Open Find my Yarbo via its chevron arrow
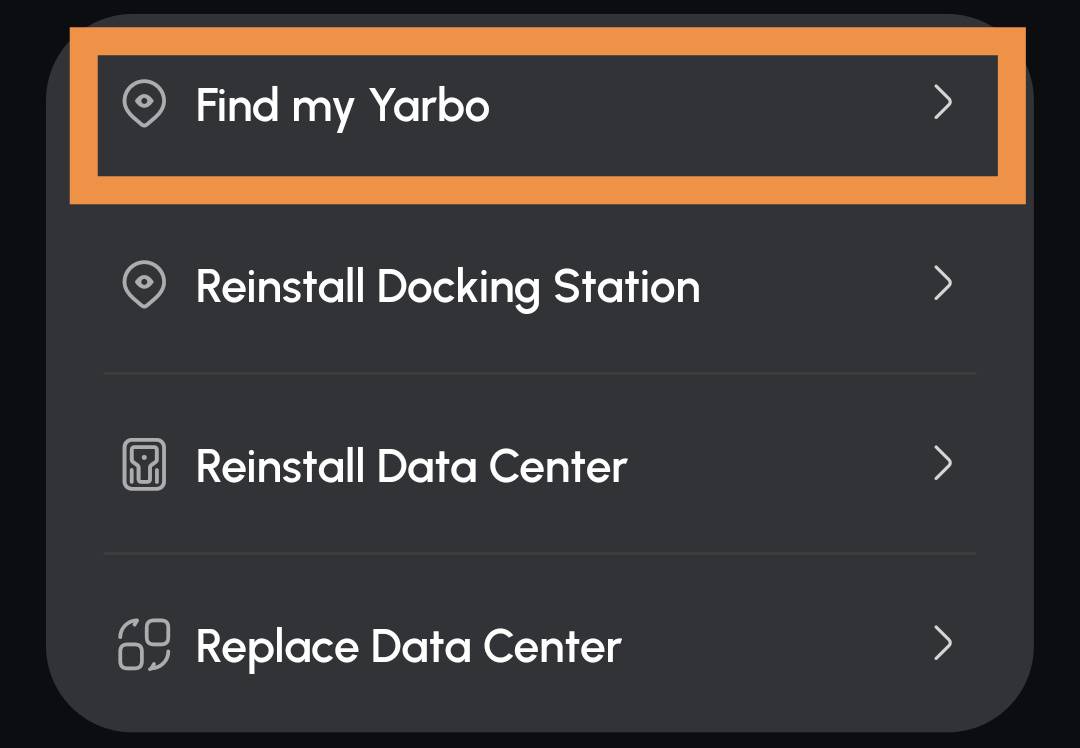This screenshot has height=748, width=1080. (943, 103)
